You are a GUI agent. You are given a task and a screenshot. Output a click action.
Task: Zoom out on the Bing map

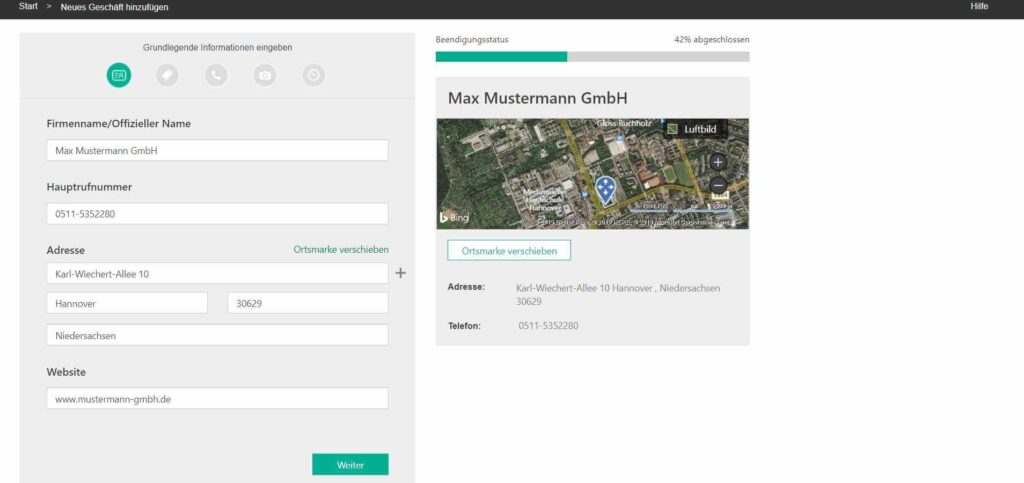[x=718, y=185]
